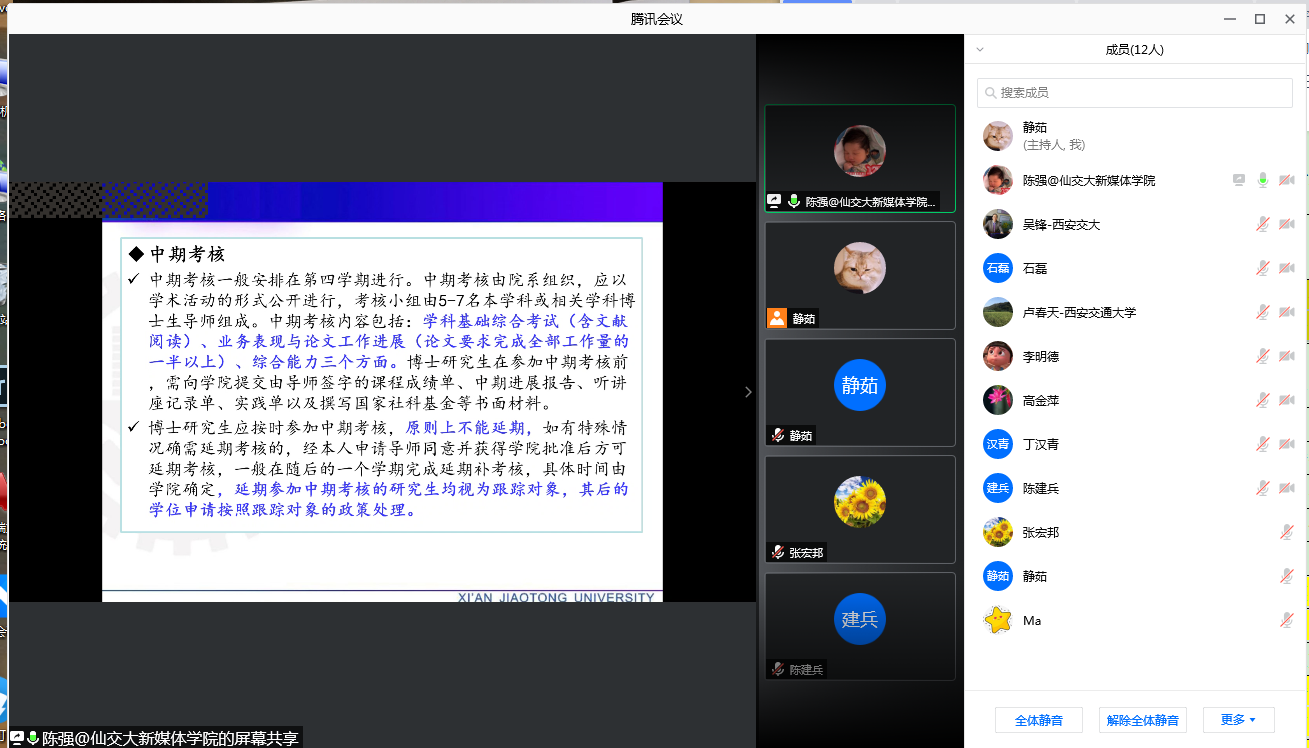The image size is (1309, 748).
Task: Toggle 高金萍's camera in member list
Action: (x=1286, y=401)
